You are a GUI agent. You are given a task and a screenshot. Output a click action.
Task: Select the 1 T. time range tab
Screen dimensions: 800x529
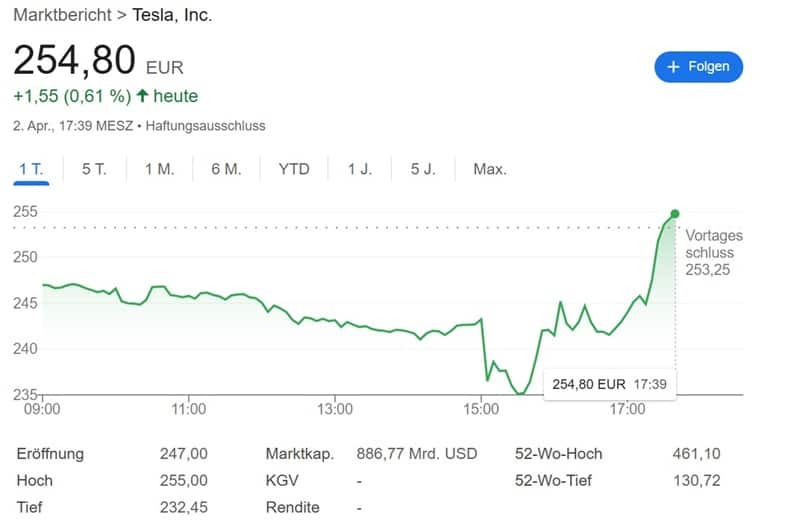[x=31, y=169]
